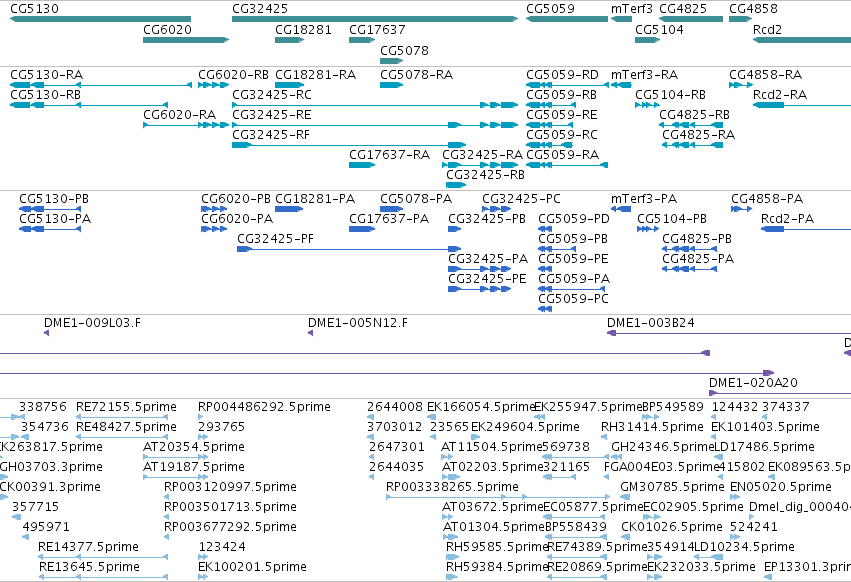This screenshot has height=582, width=851.
Task: Select protein CG17637-PA
Action: pos(362,229)
